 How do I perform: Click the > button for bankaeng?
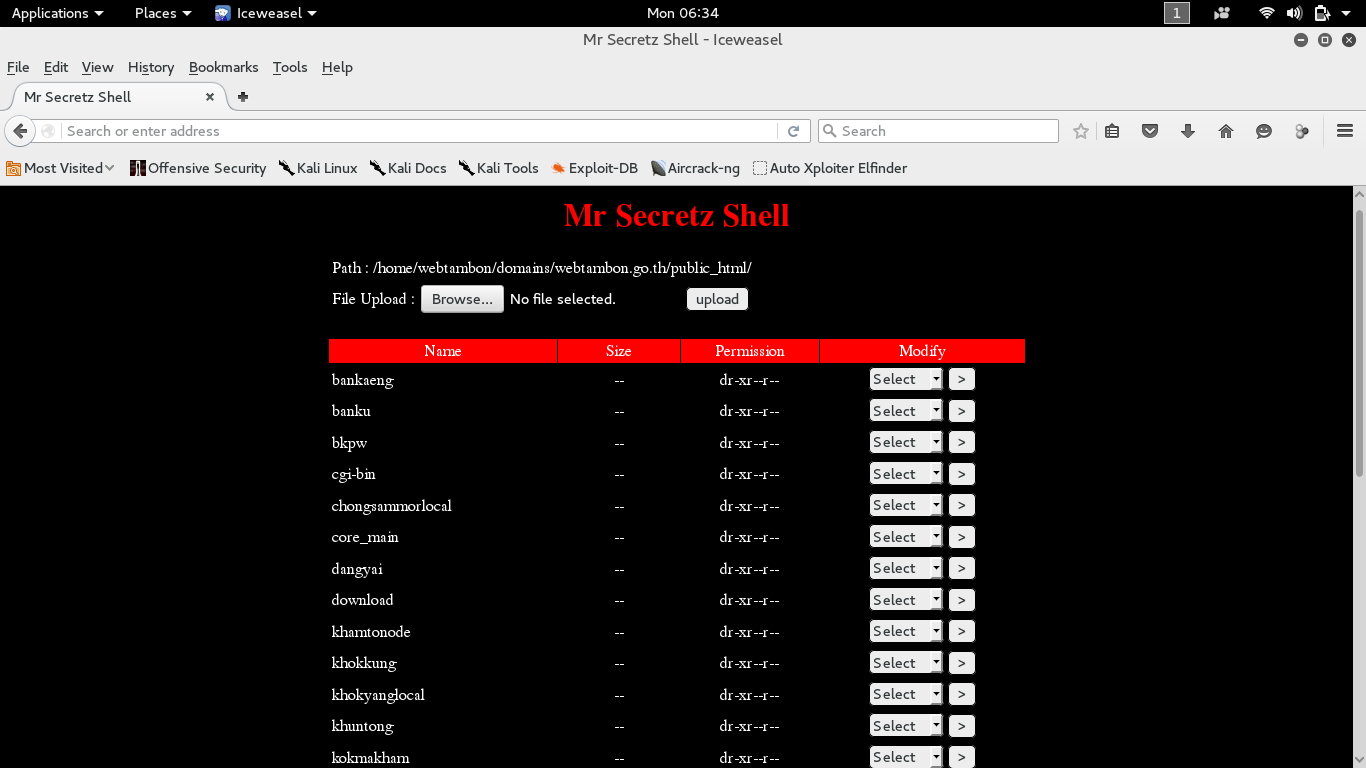961,379
